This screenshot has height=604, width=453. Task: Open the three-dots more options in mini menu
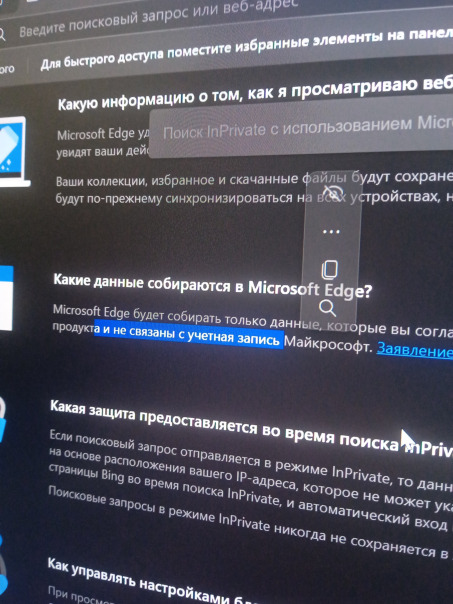(x=331, y=232)
